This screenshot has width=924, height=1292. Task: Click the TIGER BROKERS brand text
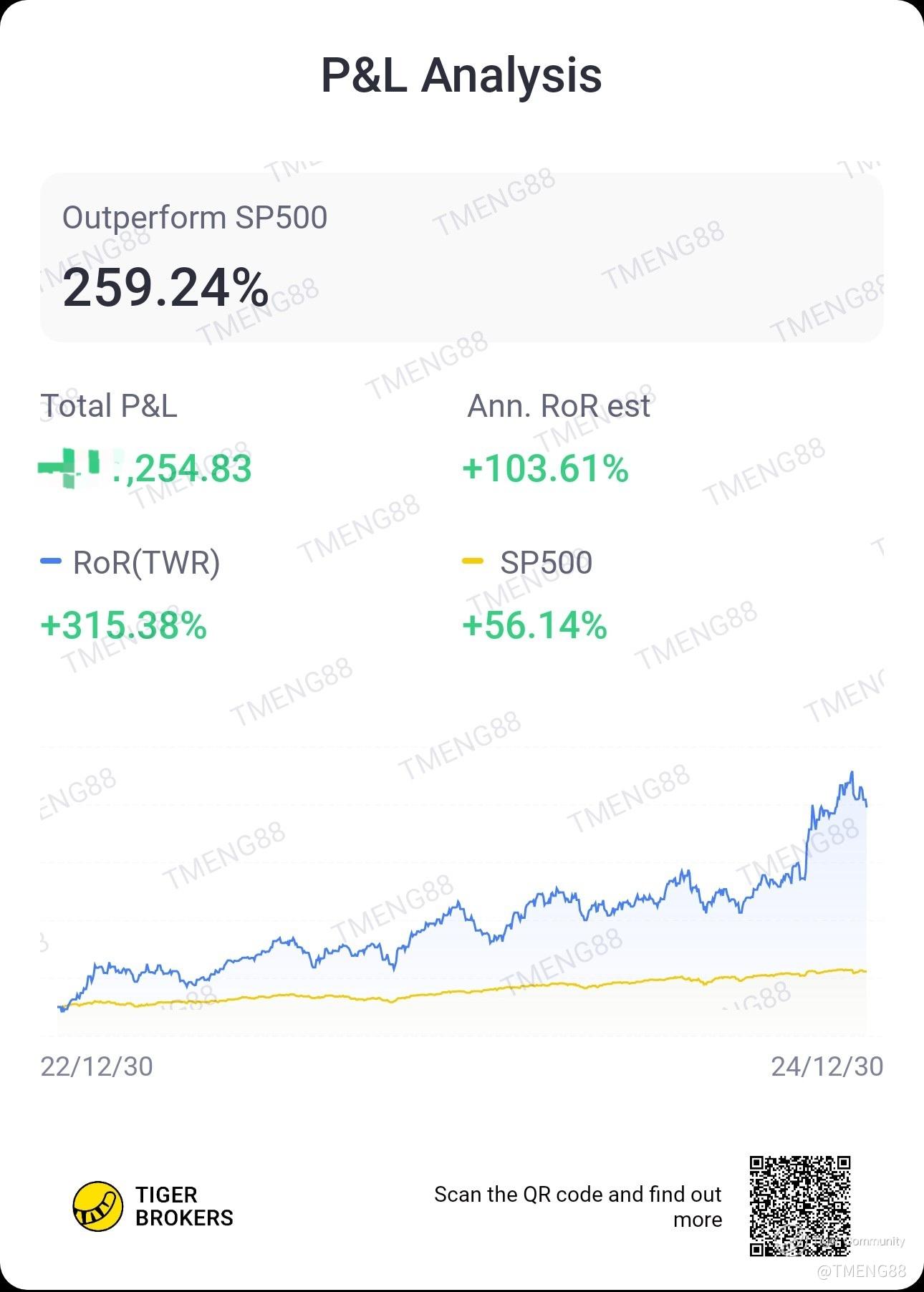184,1207
